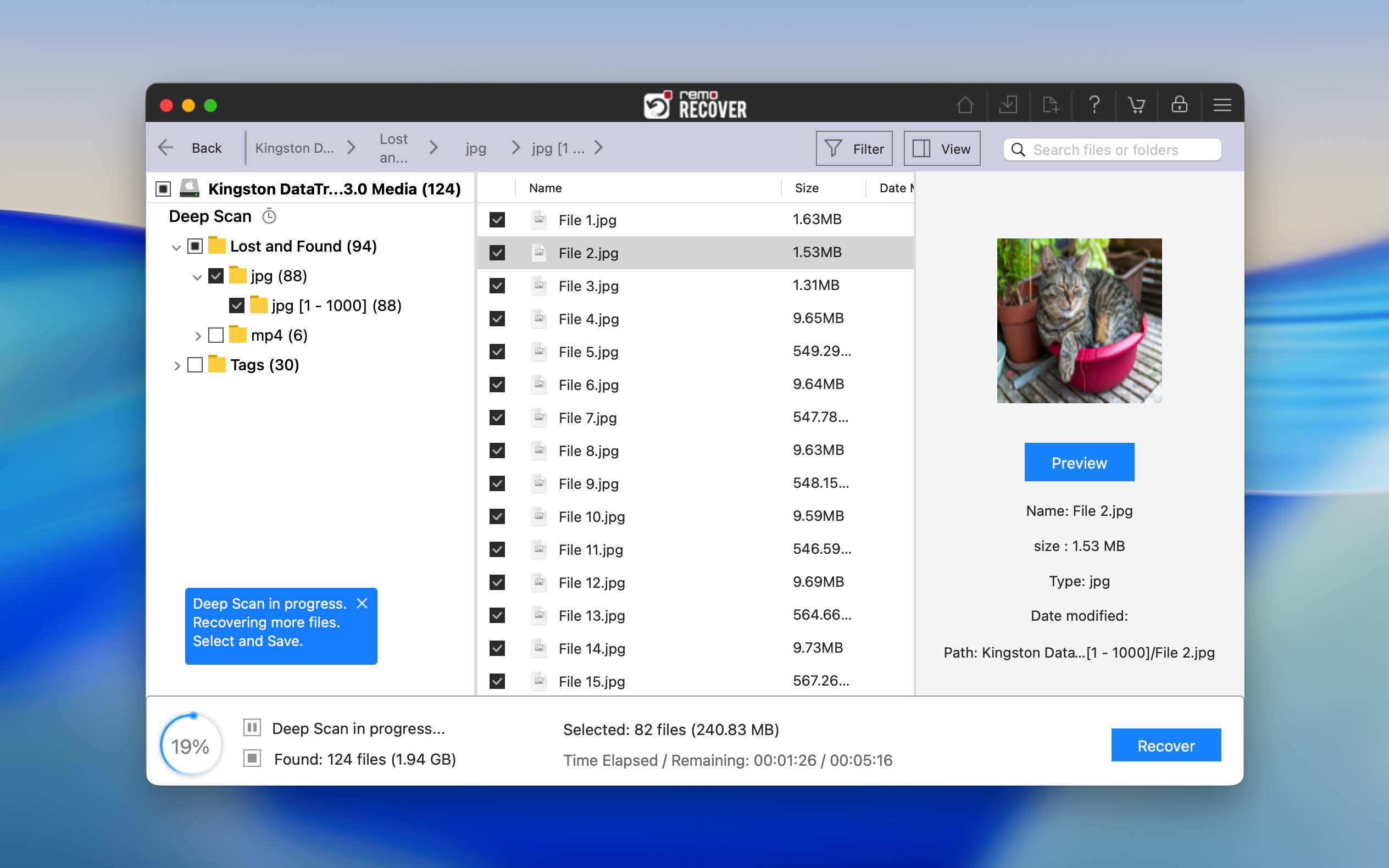The height and width of the screenshot is (868, 1389).
Task: Click the Home icon in the title bar
Action: pyautogui.click(x=965, y=105)
